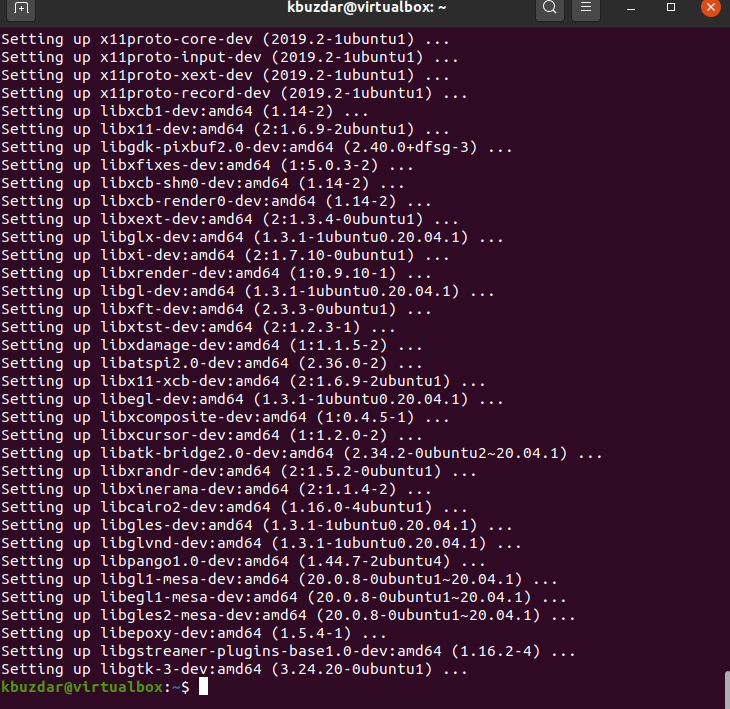The width and height of the screenshot is (730, 709).
Task: Open a new terminal tab
Action: [x=21, y=8]
